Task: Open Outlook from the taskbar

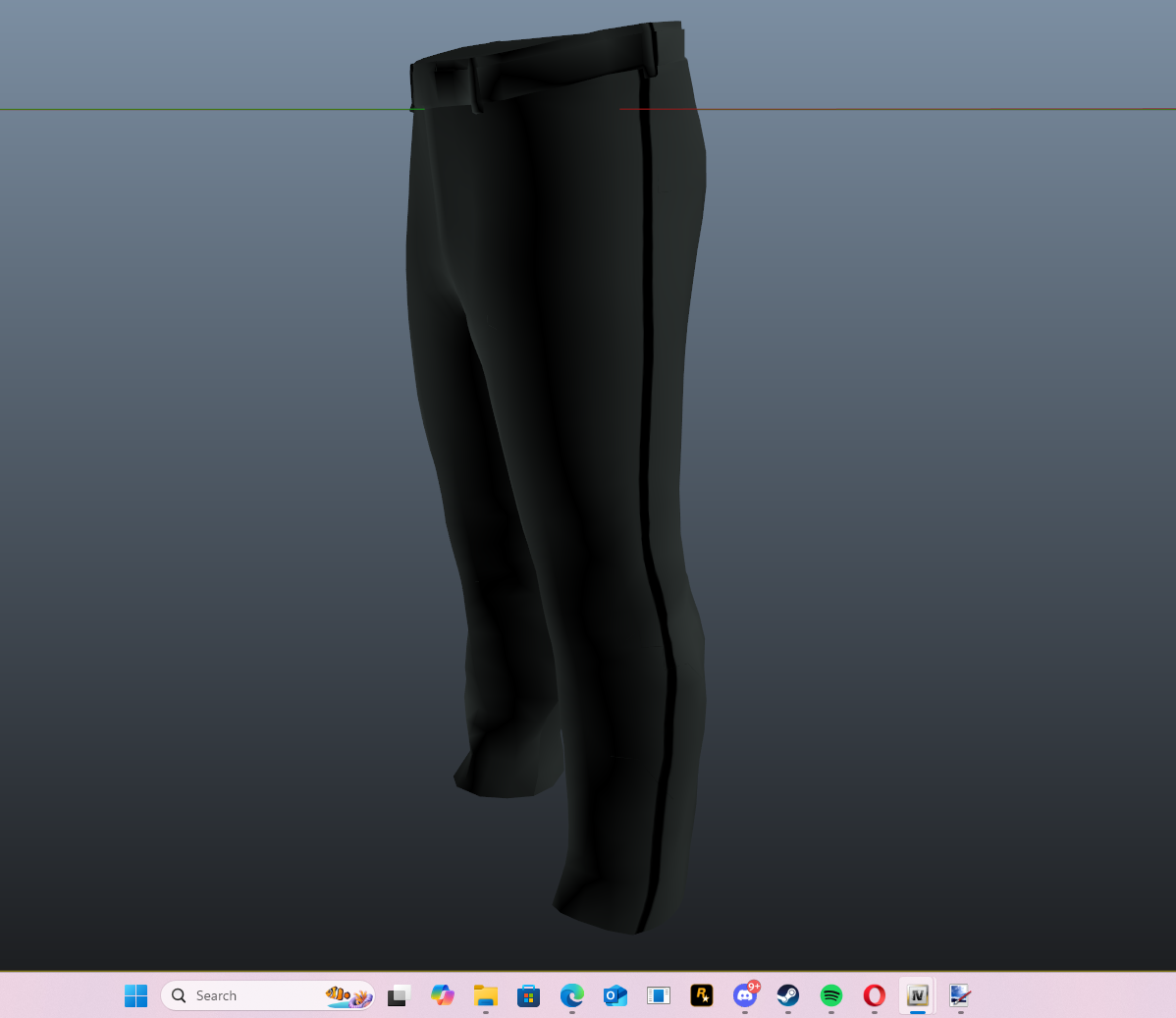Action: pyautogui.click(x=615, y=995)
